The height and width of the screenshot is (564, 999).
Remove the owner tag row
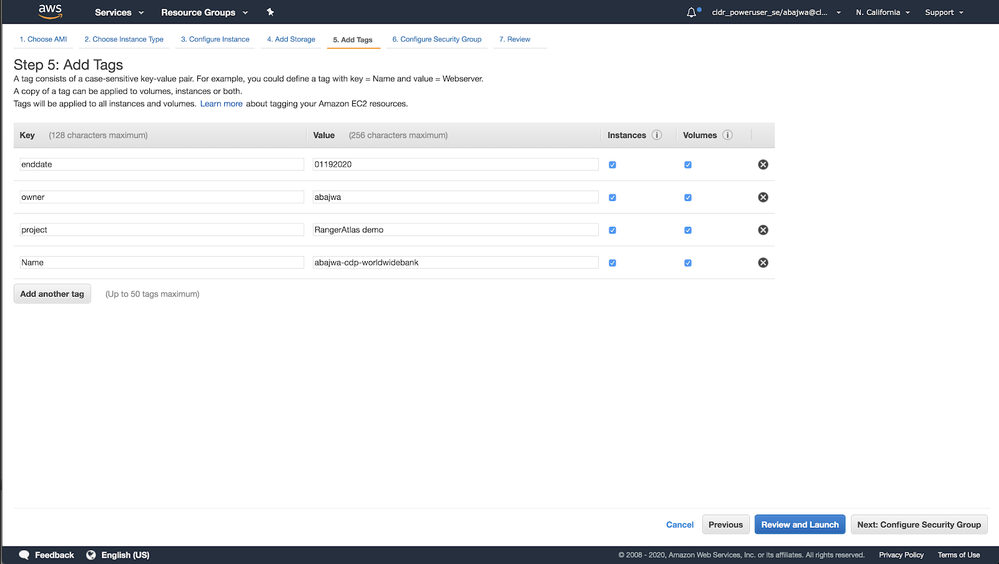click(x=763, y=197)
